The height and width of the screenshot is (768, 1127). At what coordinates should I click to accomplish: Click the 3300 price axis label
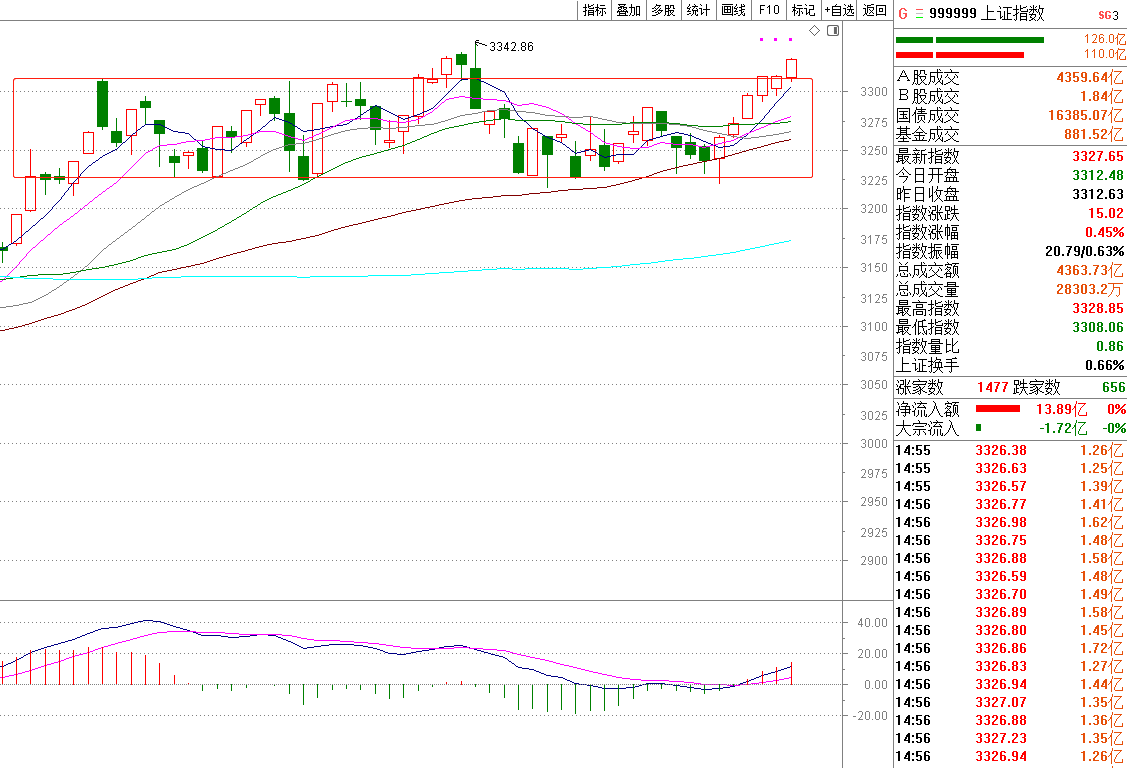tap(874, 92)
